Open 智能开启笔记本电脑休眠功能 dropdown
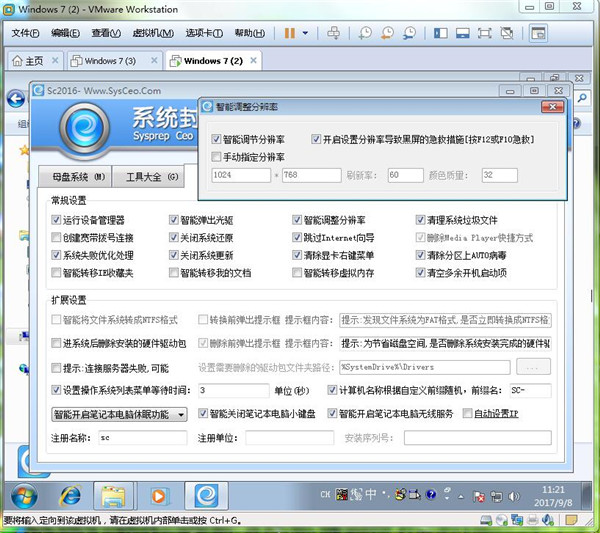 [119, 414]
